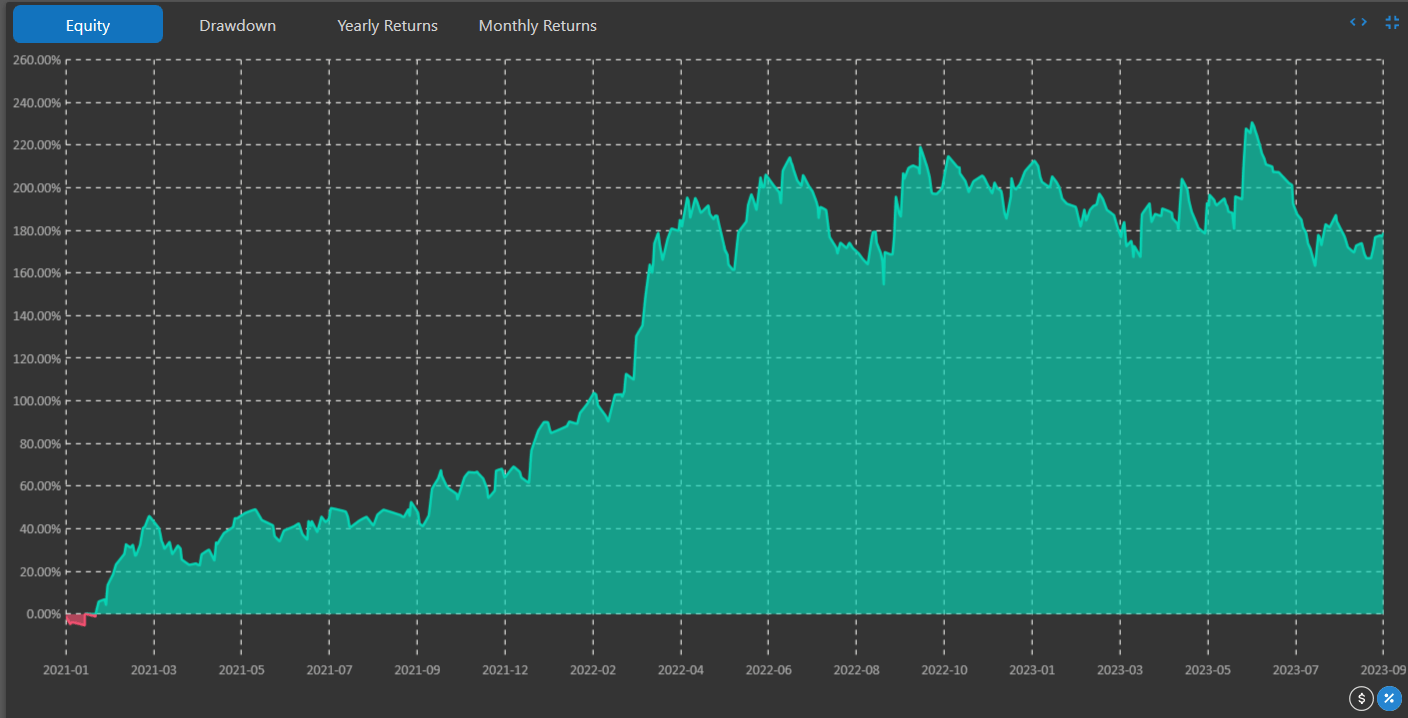
Task: Select the 180.00% axis value
Action: pos(37,230)
